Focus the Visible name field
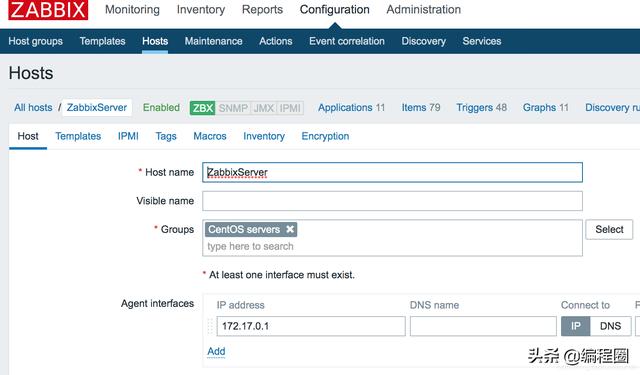 click(x=392, y=201)
